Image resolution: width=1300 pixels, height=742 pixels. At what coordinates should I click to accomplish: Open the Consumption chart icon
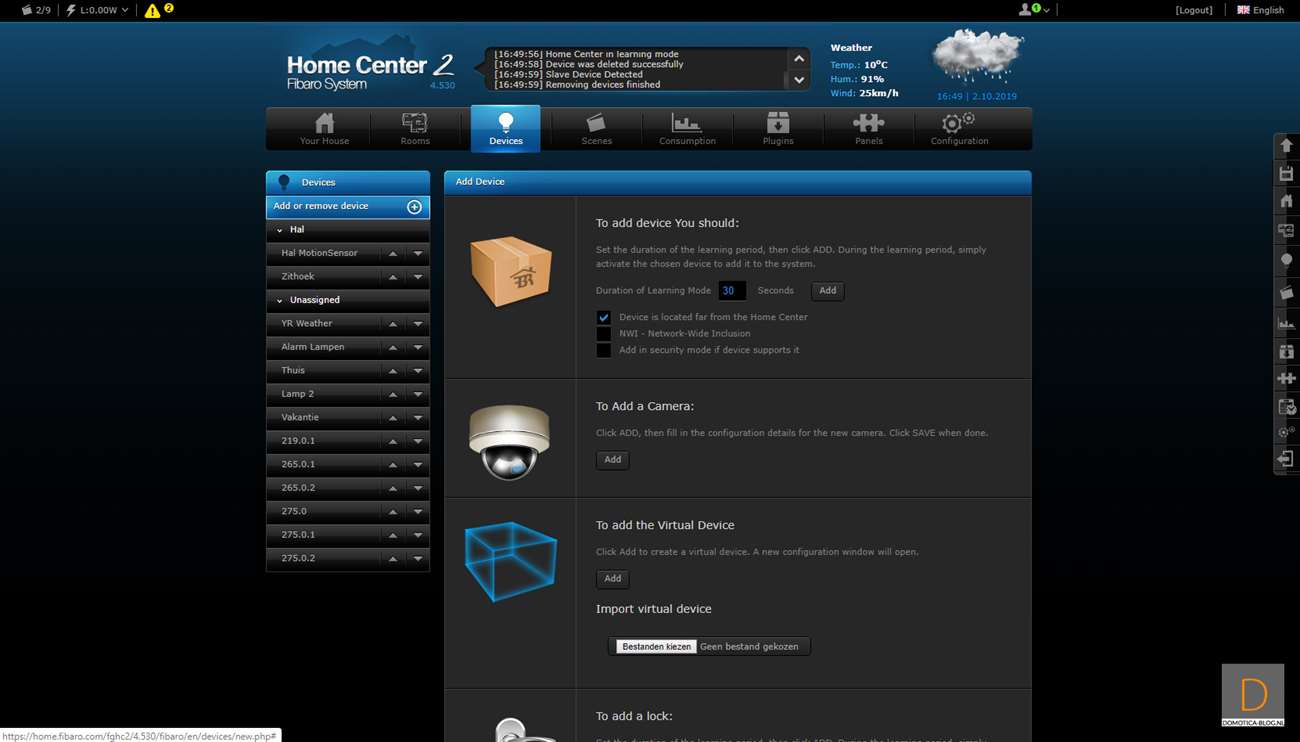tap(687, 124)
